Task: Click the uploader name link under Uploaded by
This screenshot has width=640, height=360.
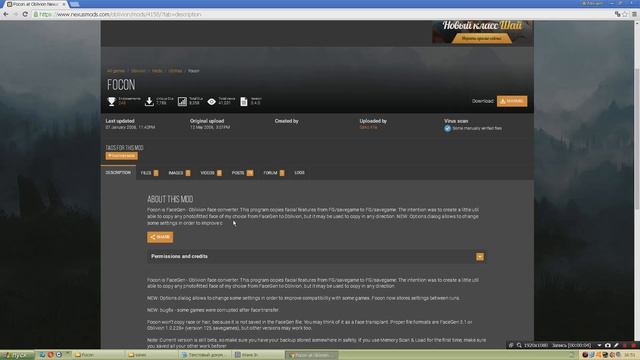Action: (x=368, y=127)
